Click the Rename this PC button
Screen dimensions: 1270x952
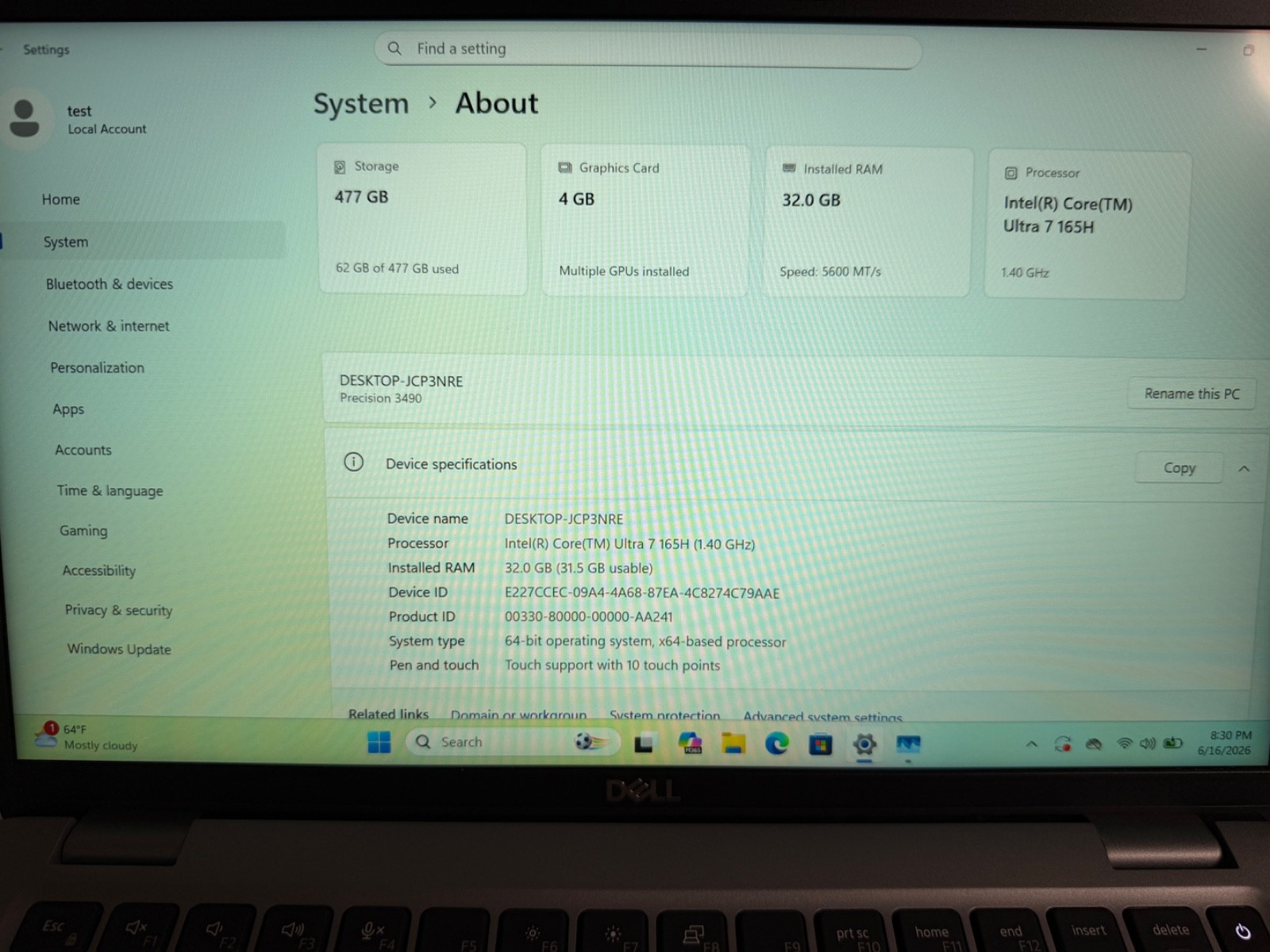[1191, 393]
